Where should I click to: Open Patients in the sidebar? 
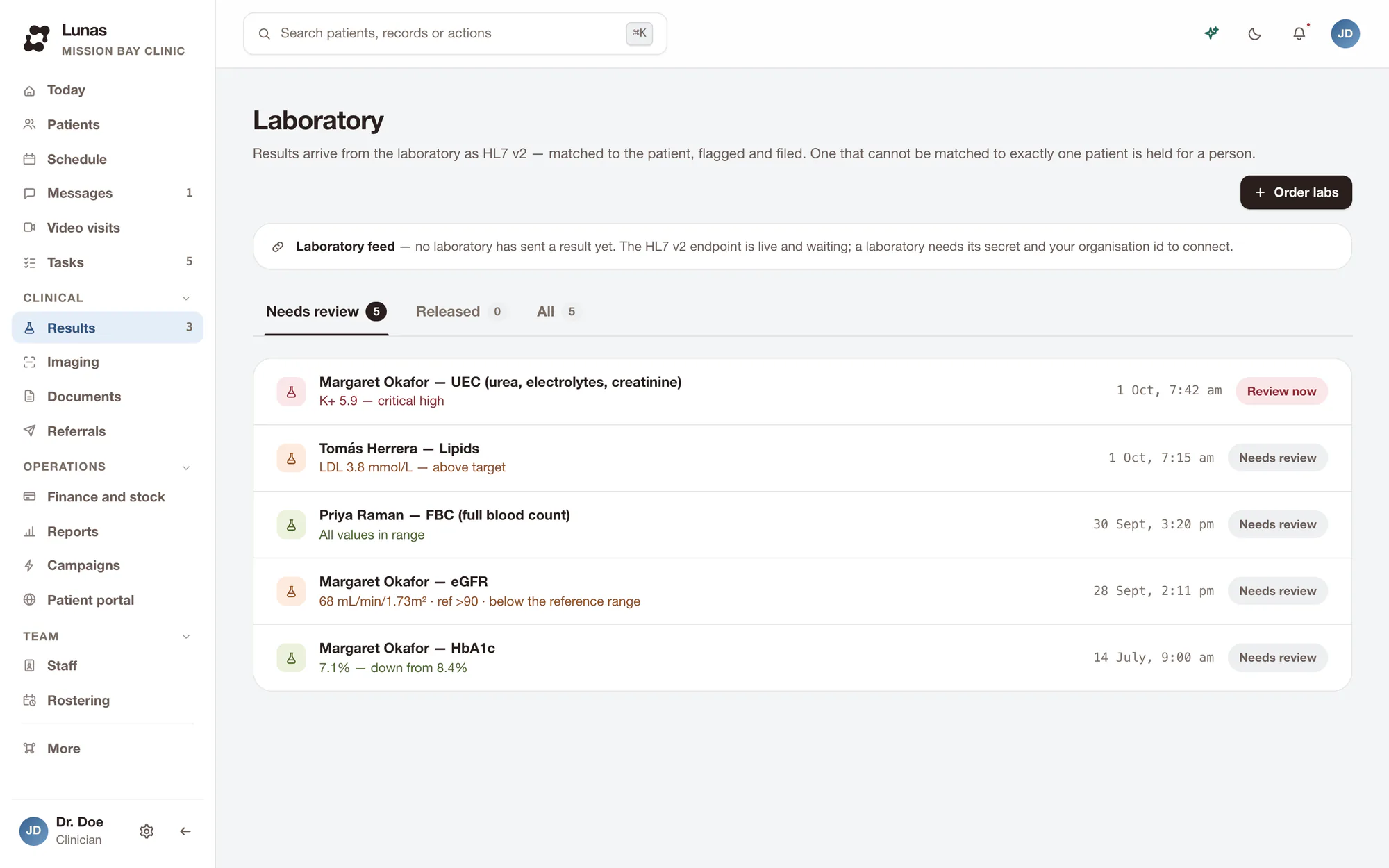pyautogui.click(x=108, y=125)
